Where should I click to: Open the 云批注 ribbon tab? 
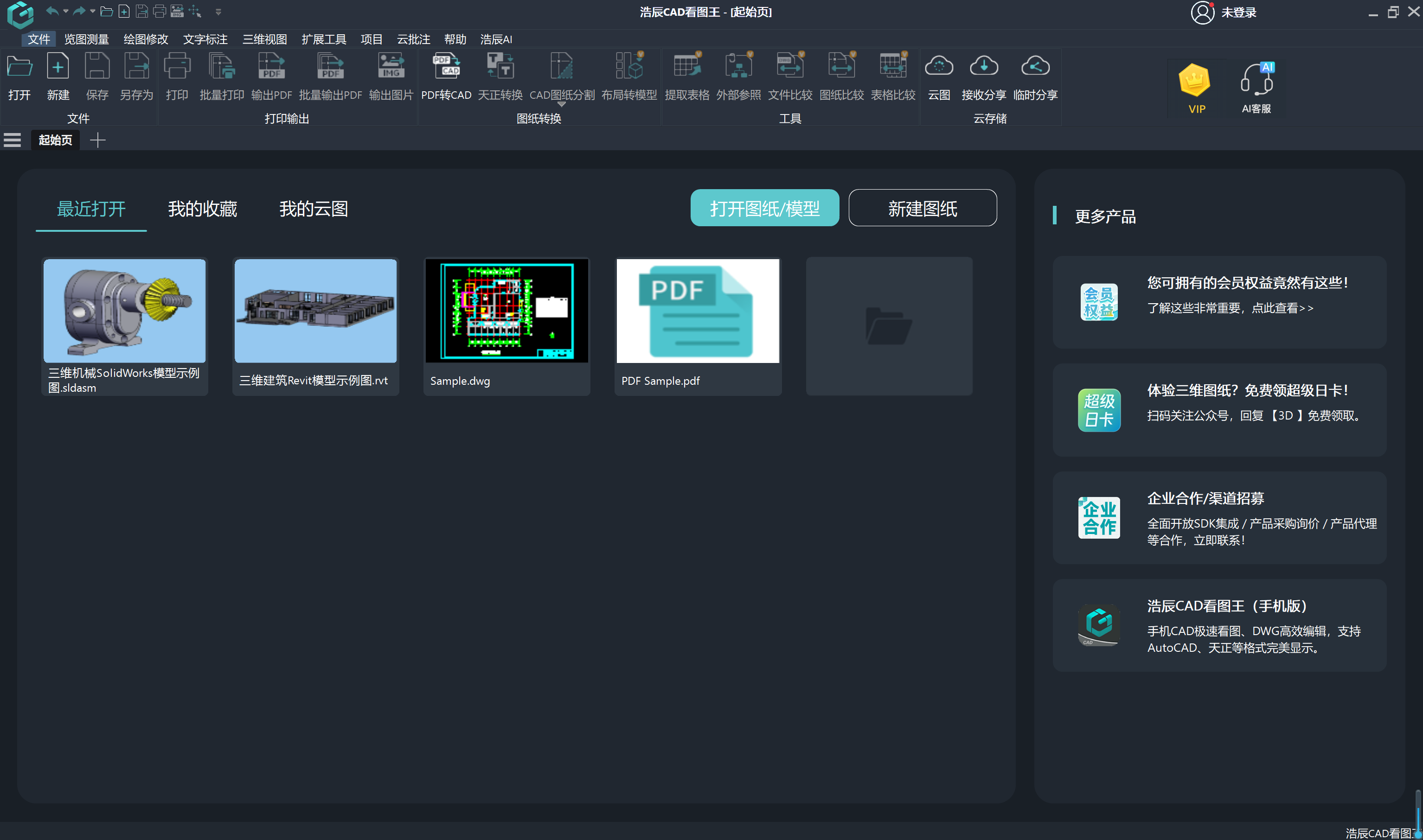pos(413,39)
